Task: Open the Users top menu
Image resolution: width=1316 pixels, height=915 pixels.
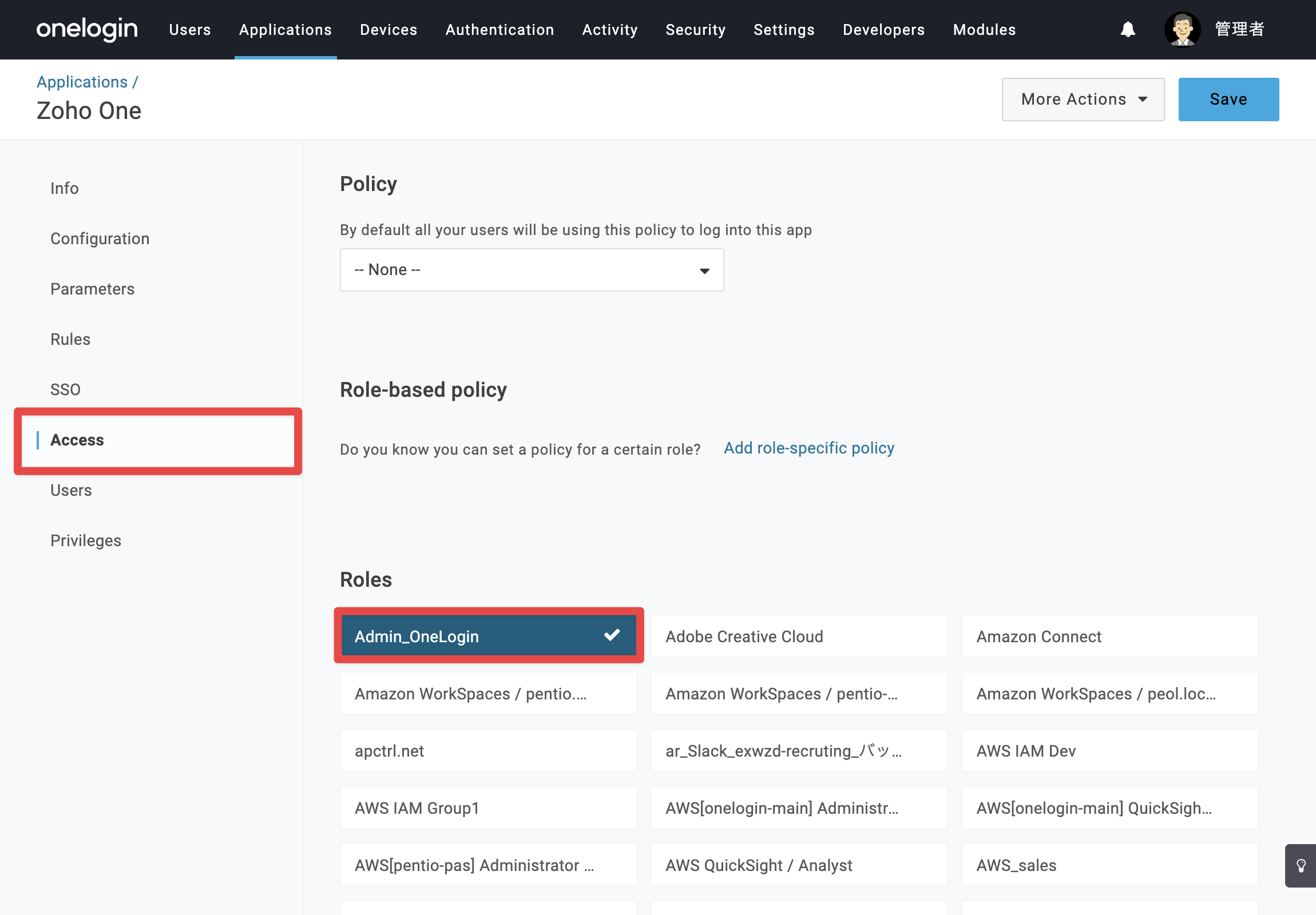Action: pos(190,30)
